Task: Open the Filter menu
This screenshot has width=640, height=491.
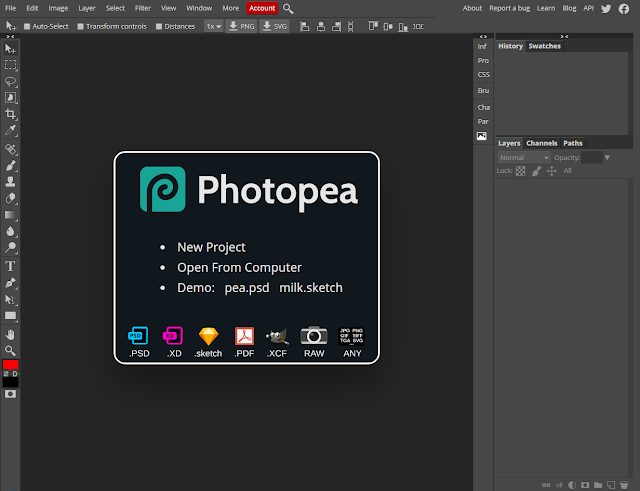Action: [x=143, y=8]
